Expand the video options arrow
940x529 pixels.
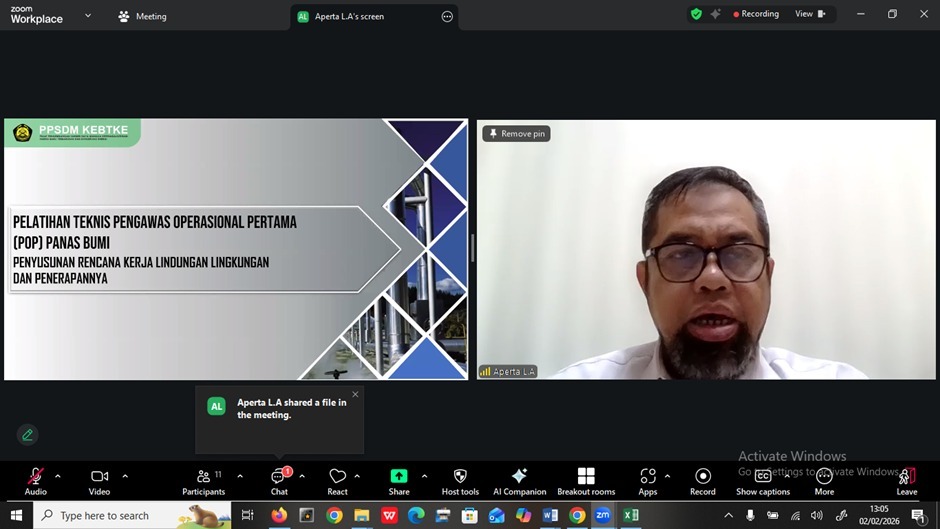tap(125, 476)
